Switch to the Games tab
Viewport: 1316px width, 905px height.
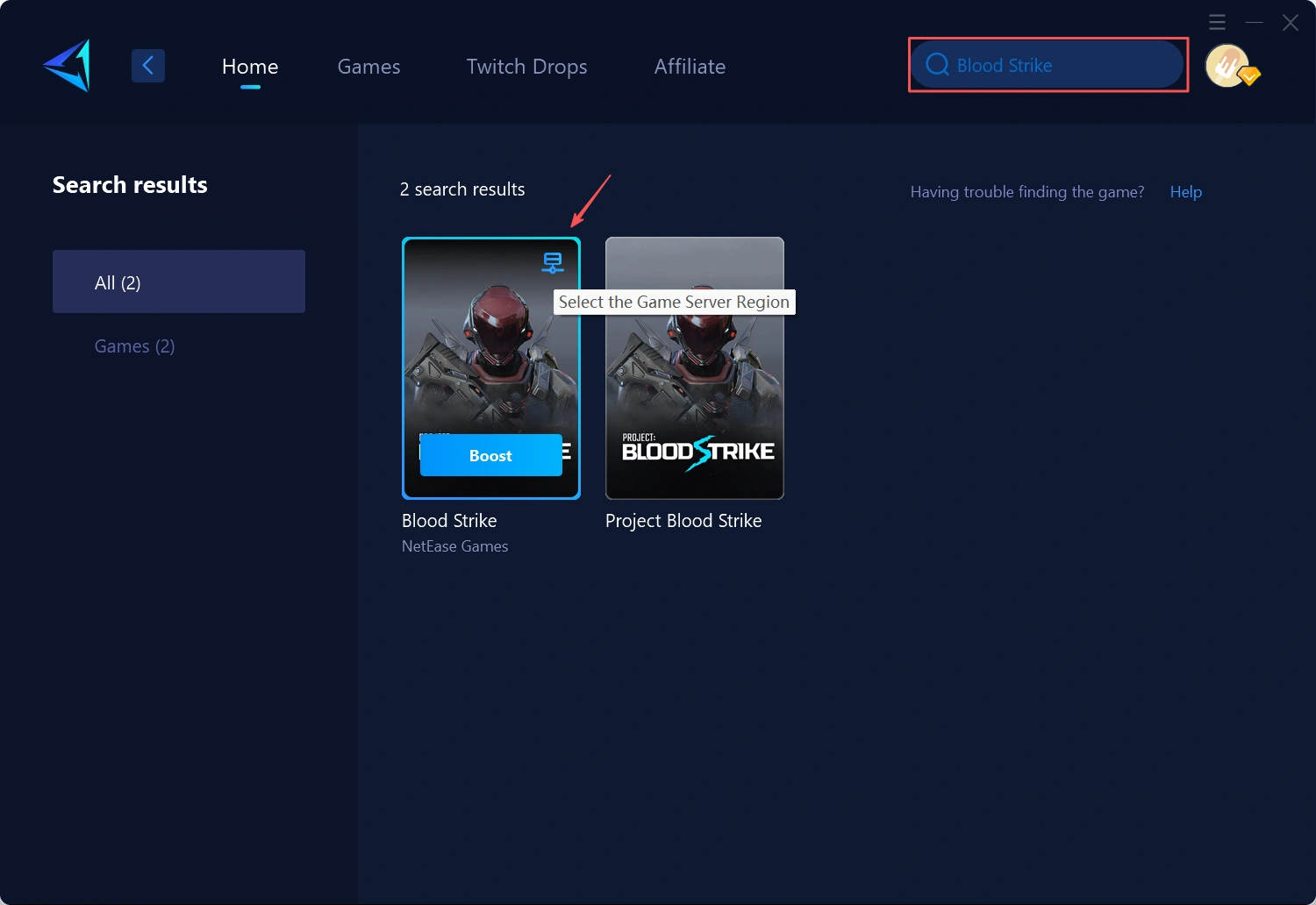click(x=368, y=66)
